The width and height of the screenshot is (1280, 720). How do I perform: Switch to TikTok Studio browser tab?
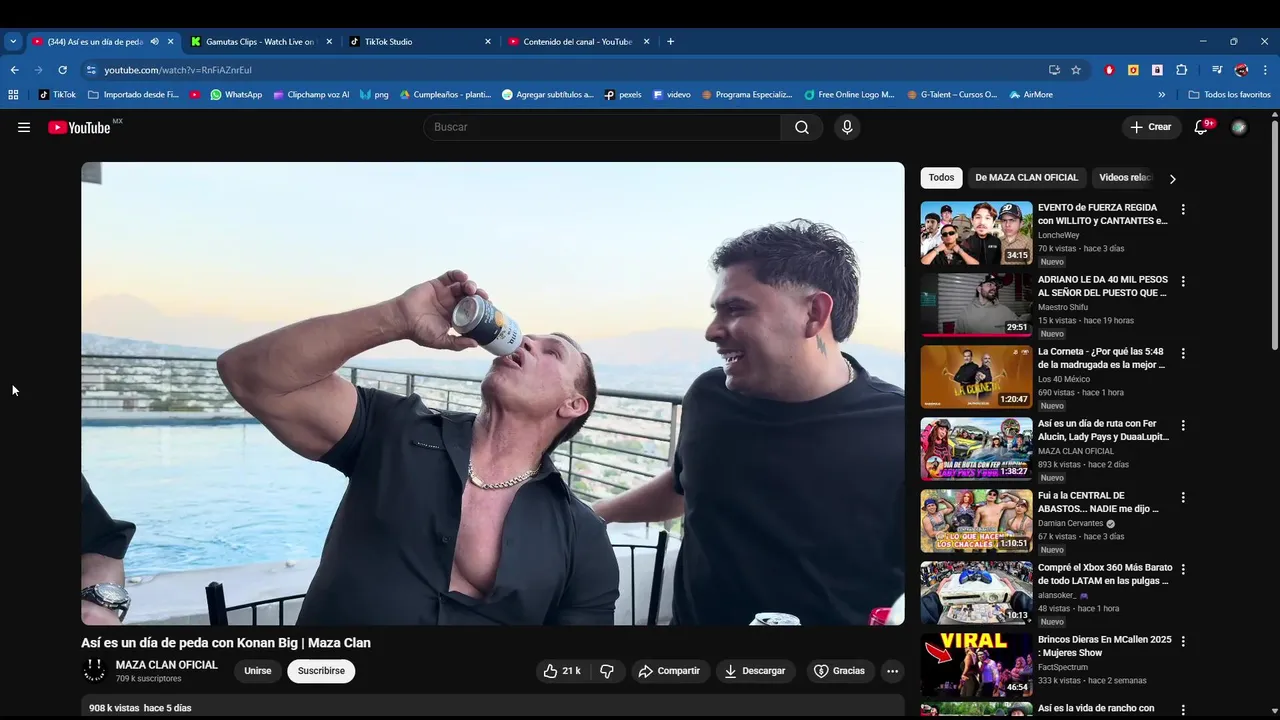pos(420,42)
